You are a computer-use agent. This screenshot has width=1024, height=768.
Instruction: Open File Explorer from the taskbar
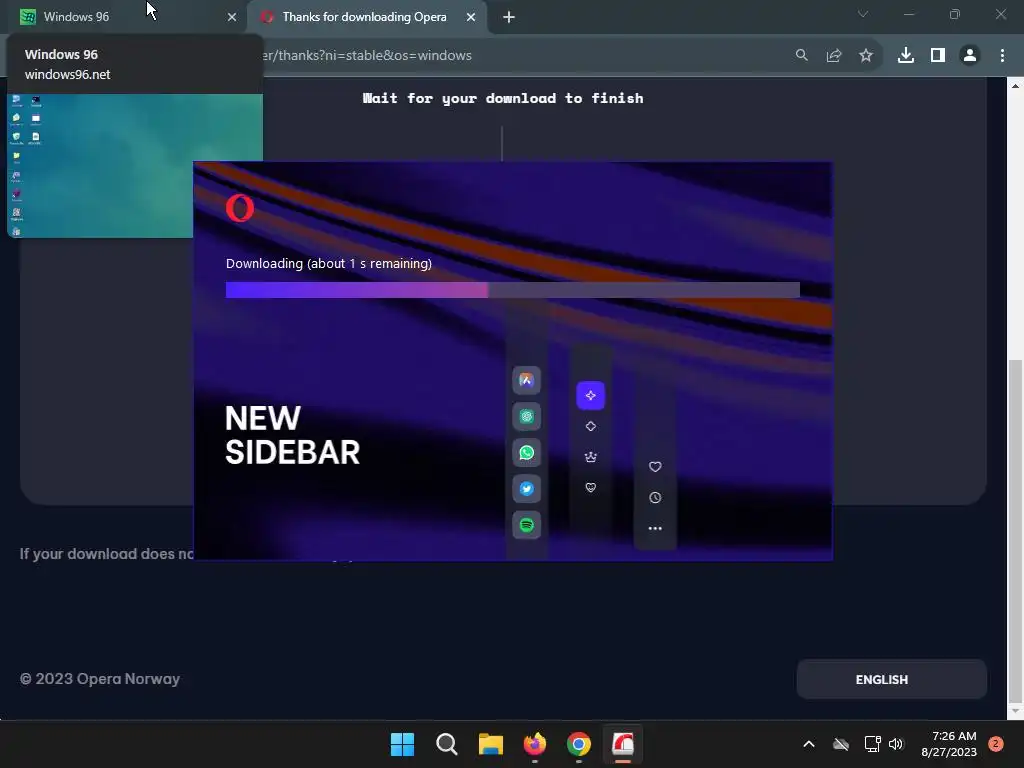[490, 744]
